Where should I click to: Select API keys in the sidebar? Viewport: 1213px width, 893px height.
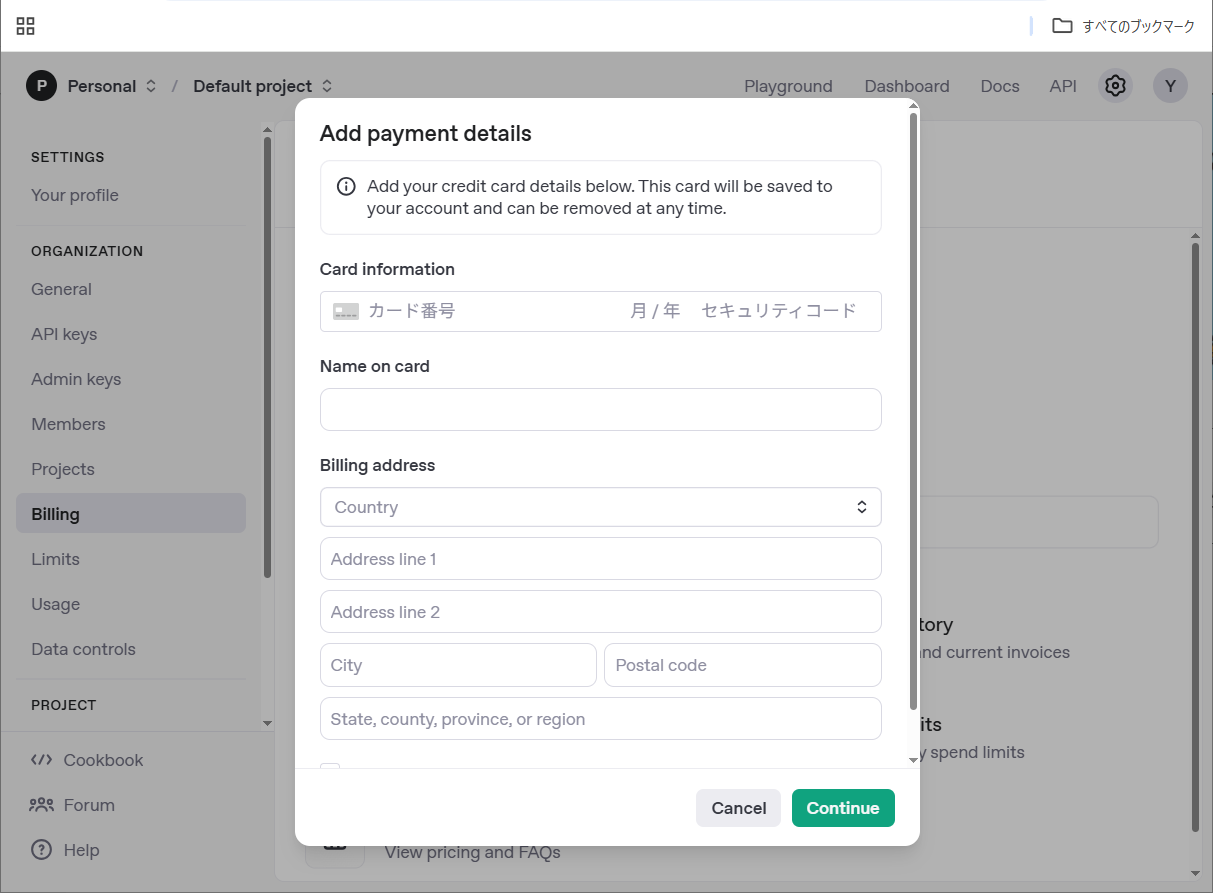tap(64, 334)
